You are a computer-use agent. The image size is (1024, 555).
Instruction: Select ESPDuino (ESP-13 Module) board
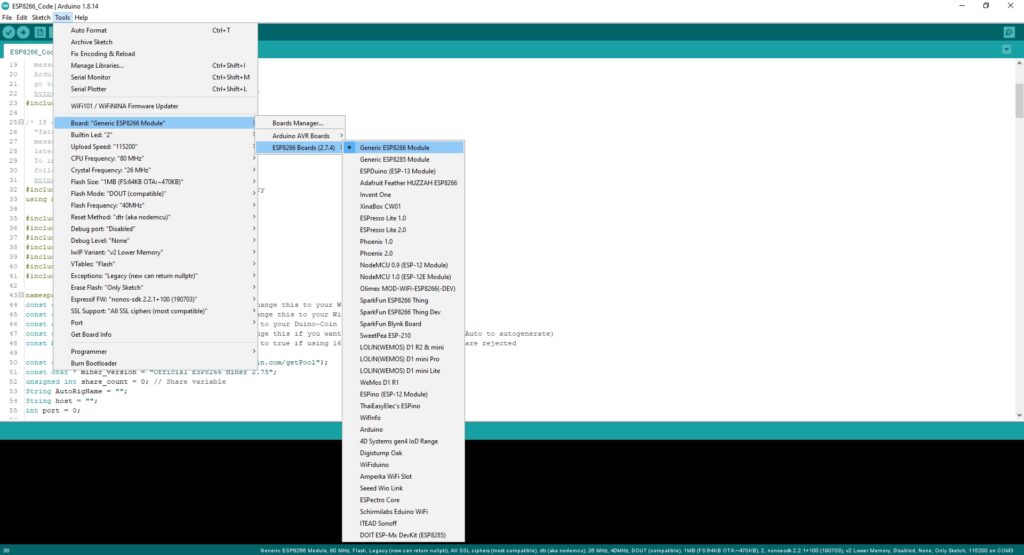pyautogui.click(x=403, y=171)
